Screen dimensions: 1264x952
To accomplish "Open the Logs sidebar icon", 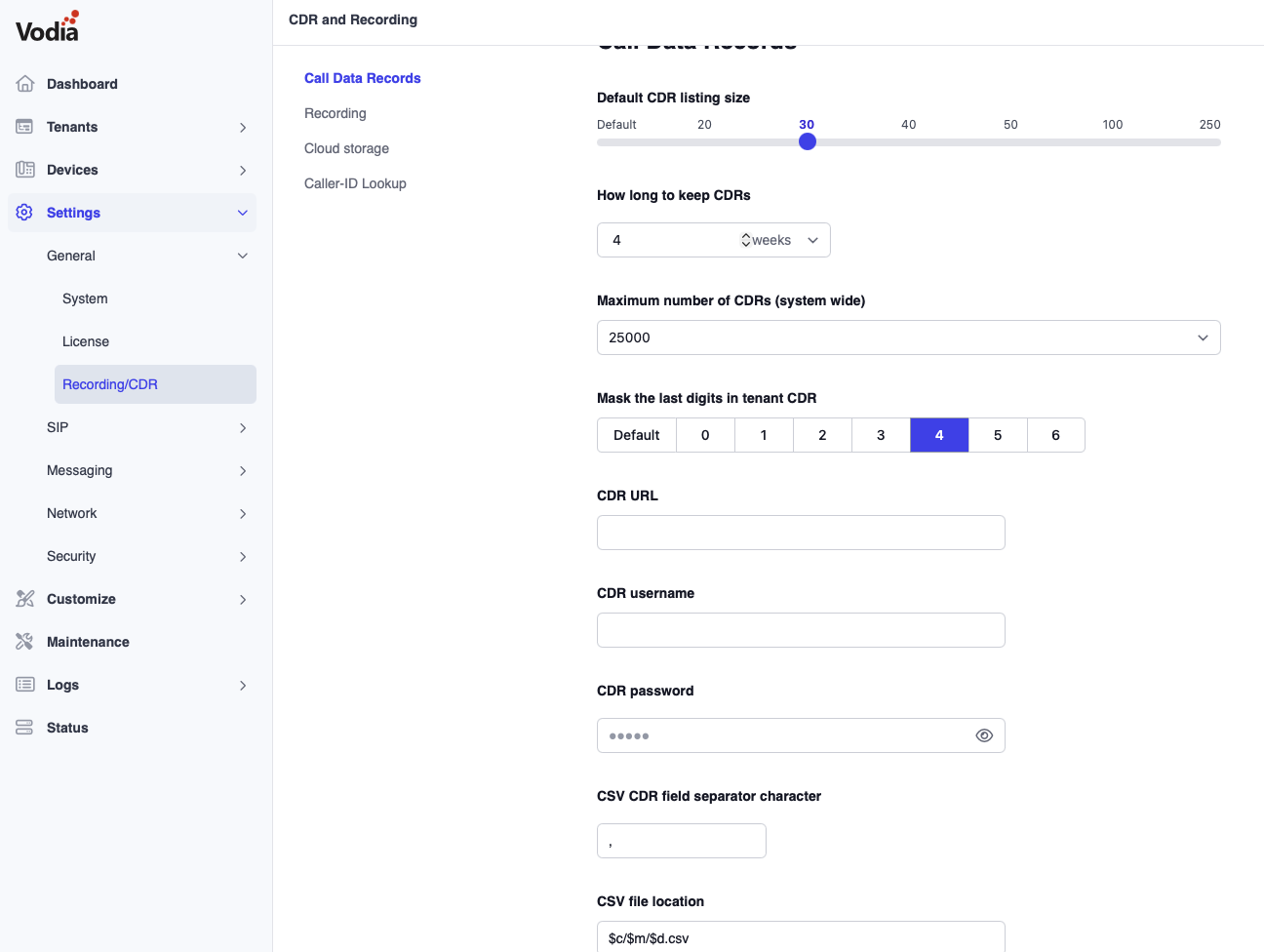I will pos(24,685).
